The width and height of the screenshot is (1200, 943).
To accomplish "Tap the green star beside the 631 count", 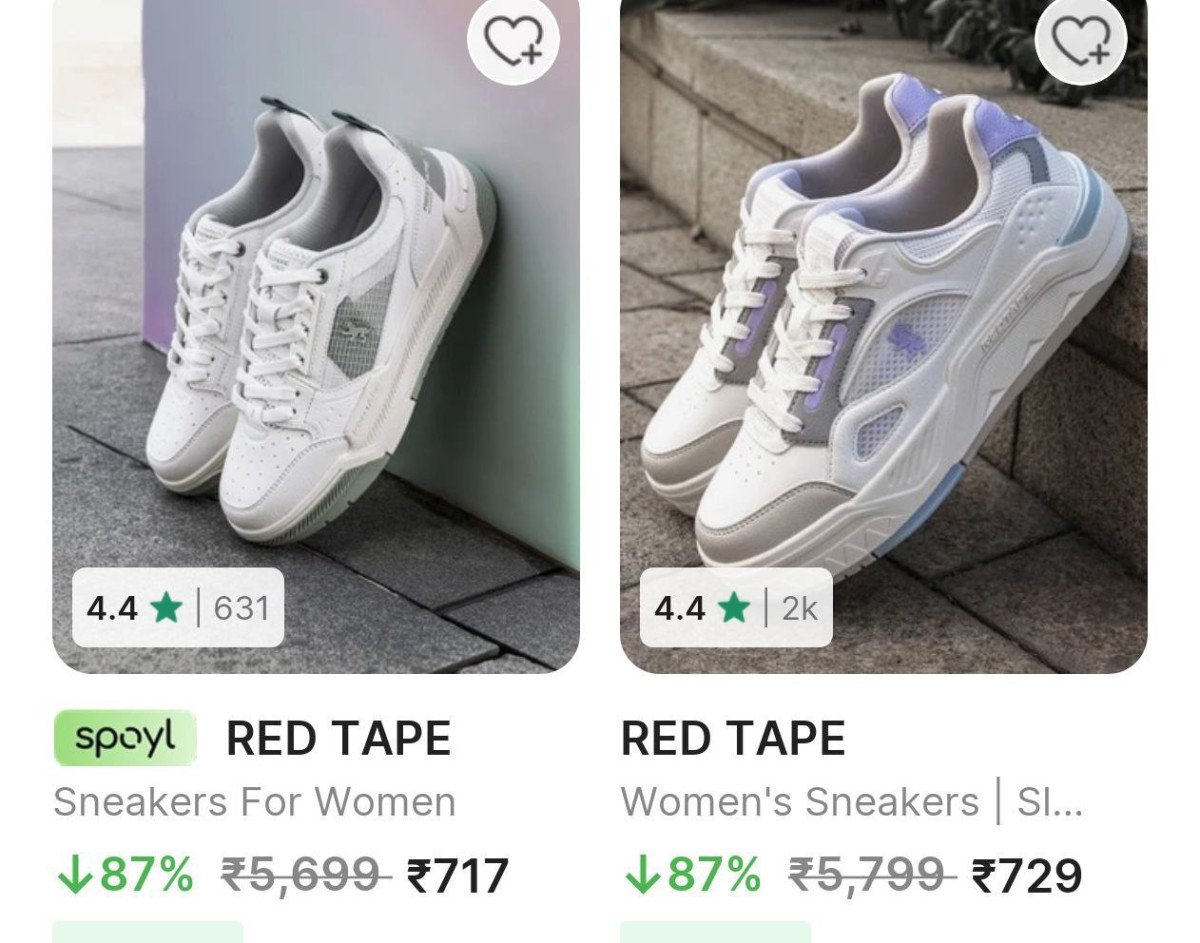I will click(166, 608).
